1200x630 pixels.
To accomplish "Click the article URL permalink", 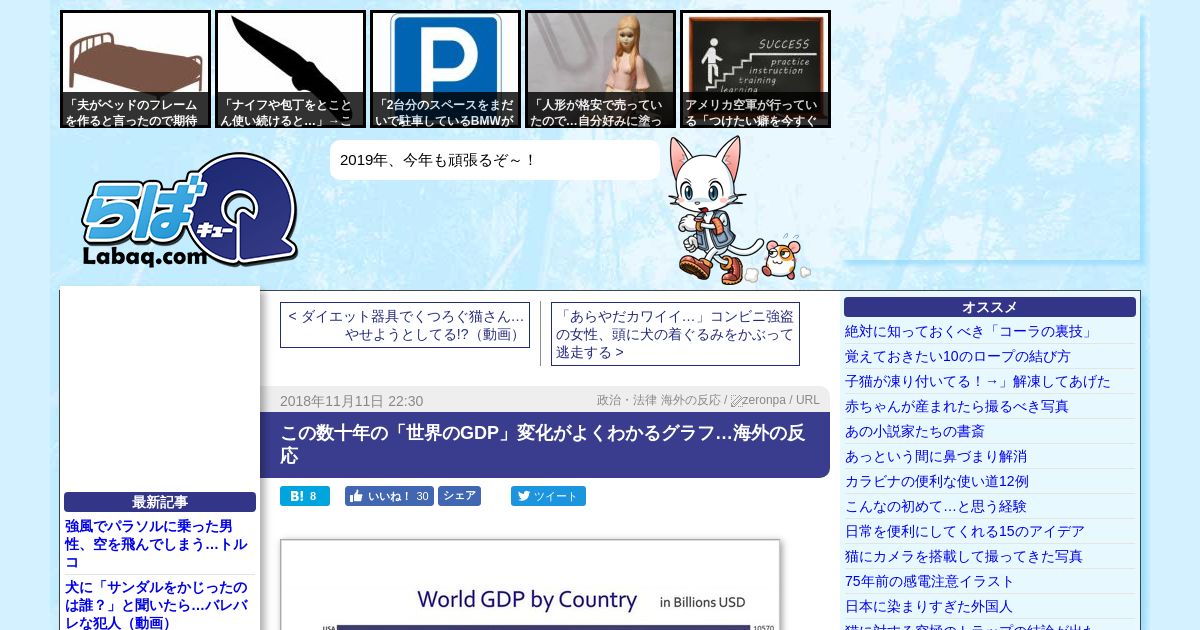I will [x=807, y=400].
